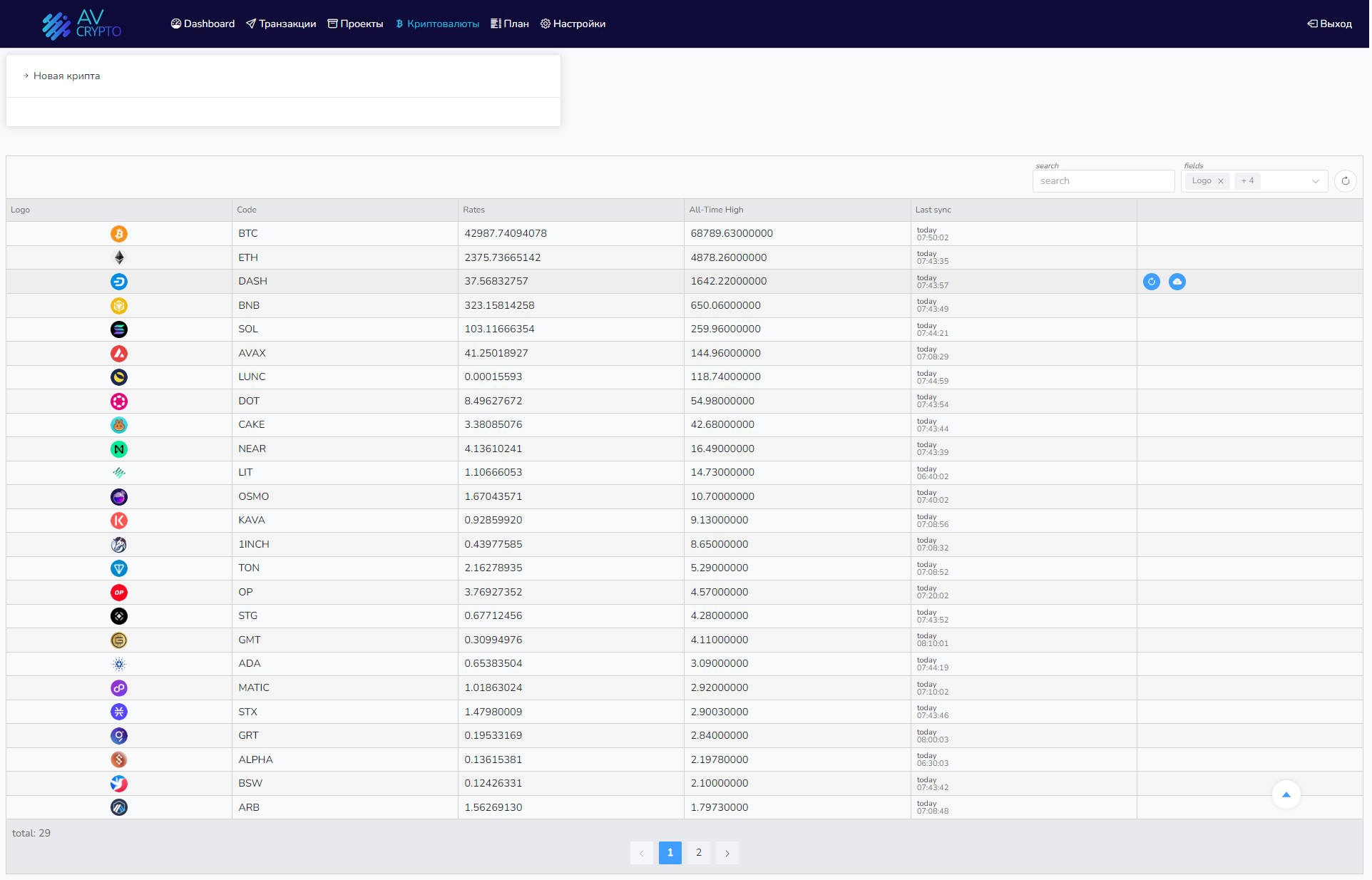Click the scroll-to-top floating button
The width and height of the screenshot is (1372, 880).
[x=1286, y=794]
